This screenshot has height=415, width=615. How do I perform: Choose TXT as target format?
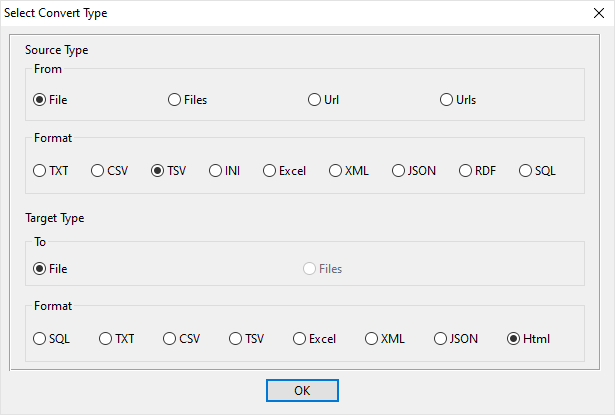[106, 339]
